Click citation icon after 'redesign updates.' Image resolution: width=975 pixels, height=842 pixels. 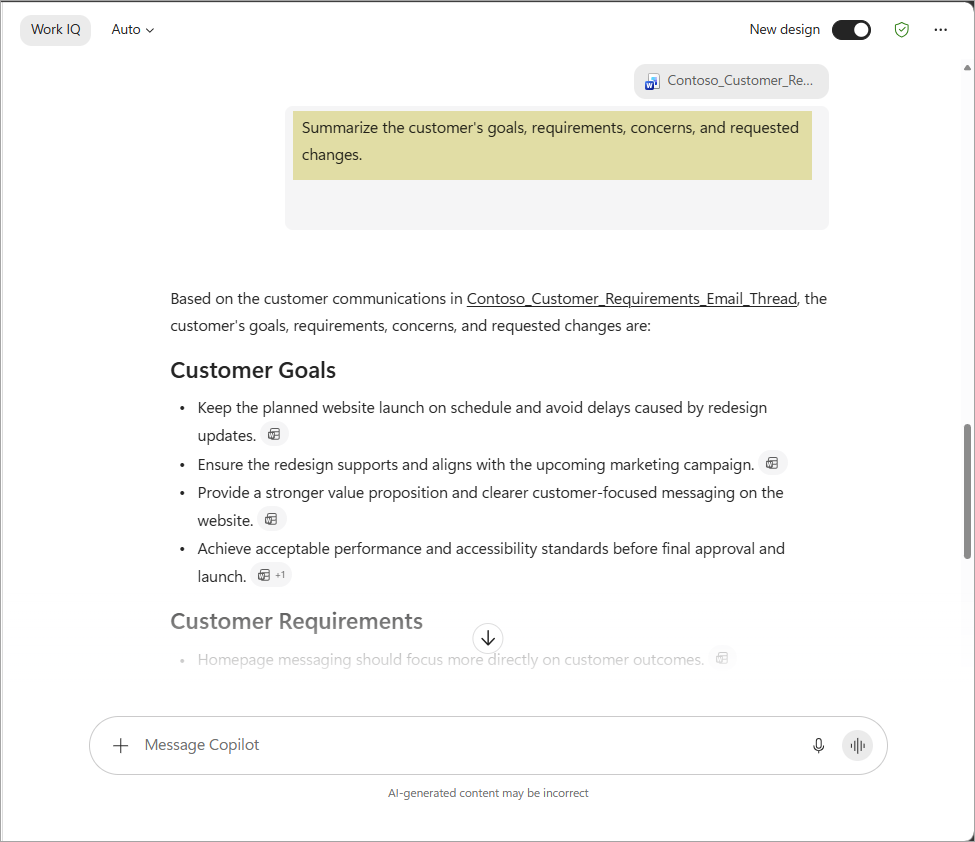point(274,434)
